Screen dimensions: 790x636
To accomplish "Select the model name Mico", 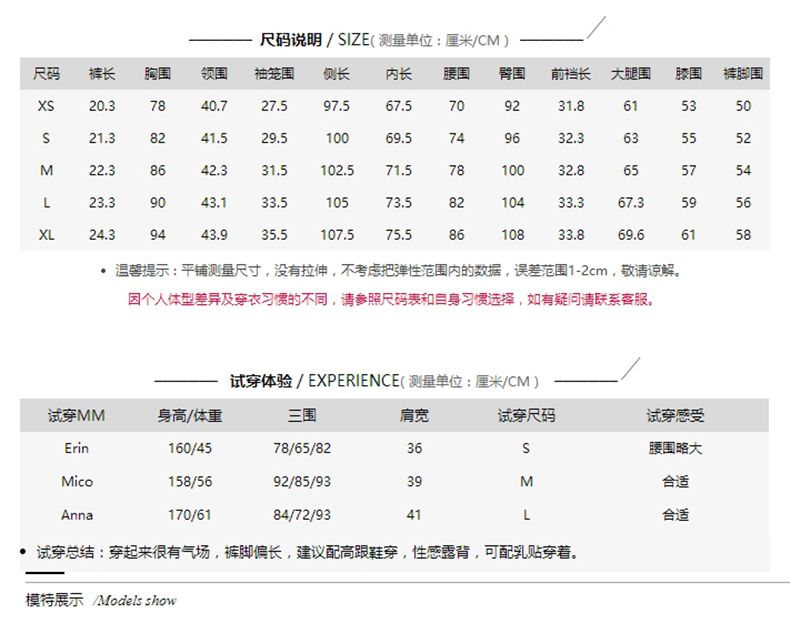I will [x=76, y=481].
